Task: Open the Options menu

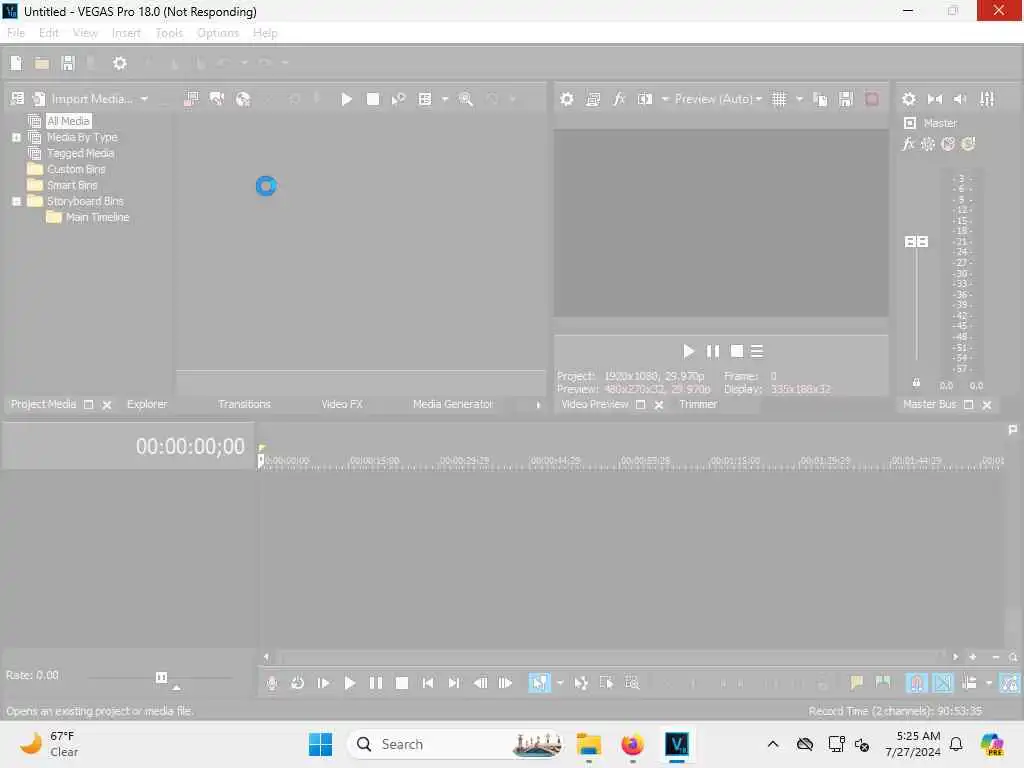Action: (x=218, y=33)
